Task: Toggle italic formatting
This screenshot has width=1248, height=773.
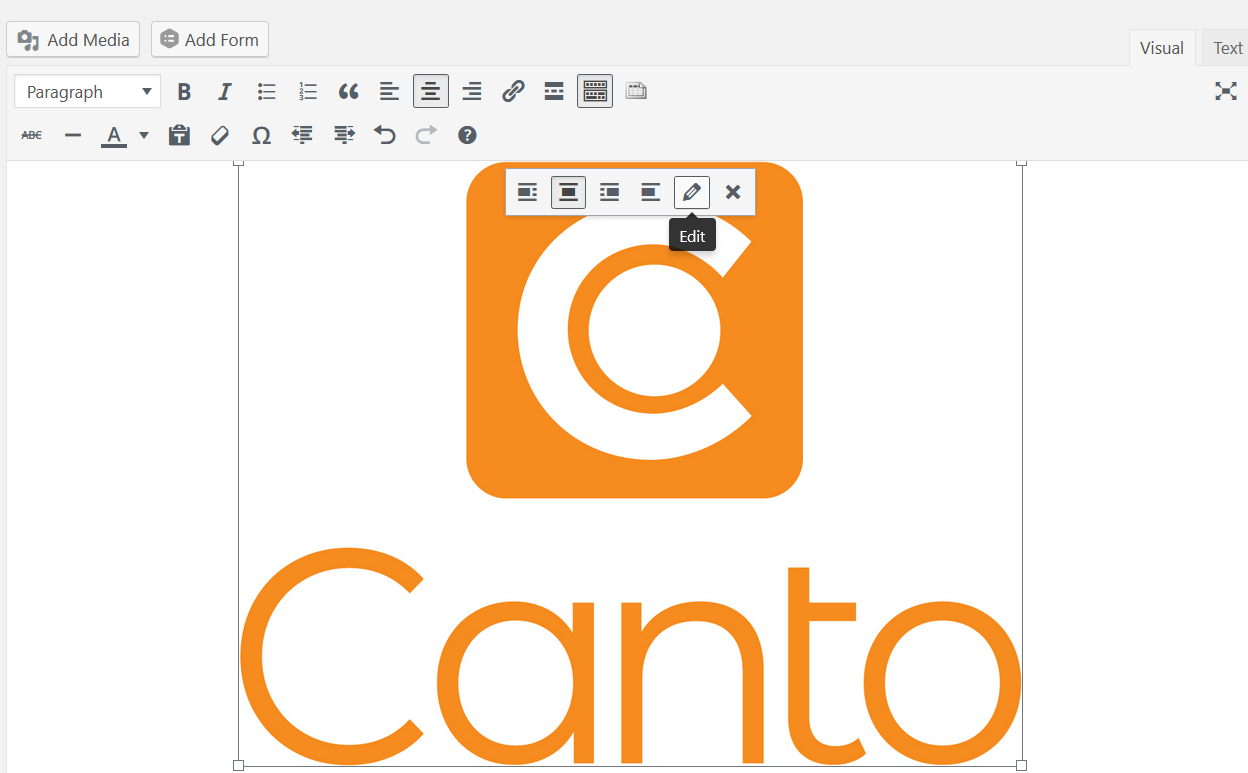Action: 225,92
